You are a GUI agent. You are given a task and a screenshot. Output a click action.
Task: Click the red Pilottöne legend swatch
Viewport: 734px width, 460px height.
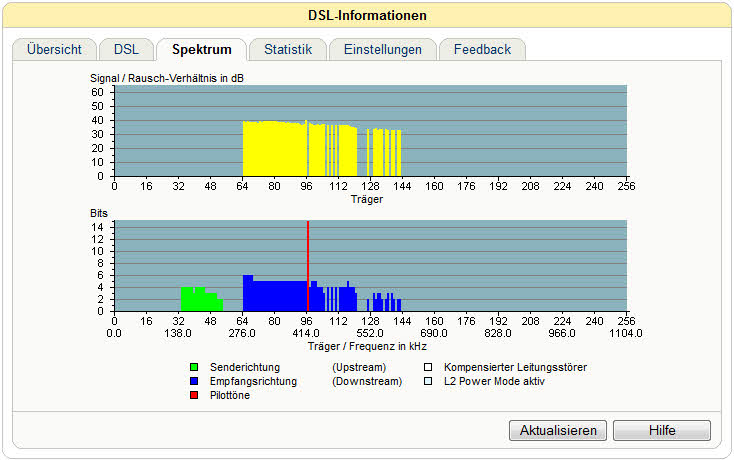[x=194, y=395]
